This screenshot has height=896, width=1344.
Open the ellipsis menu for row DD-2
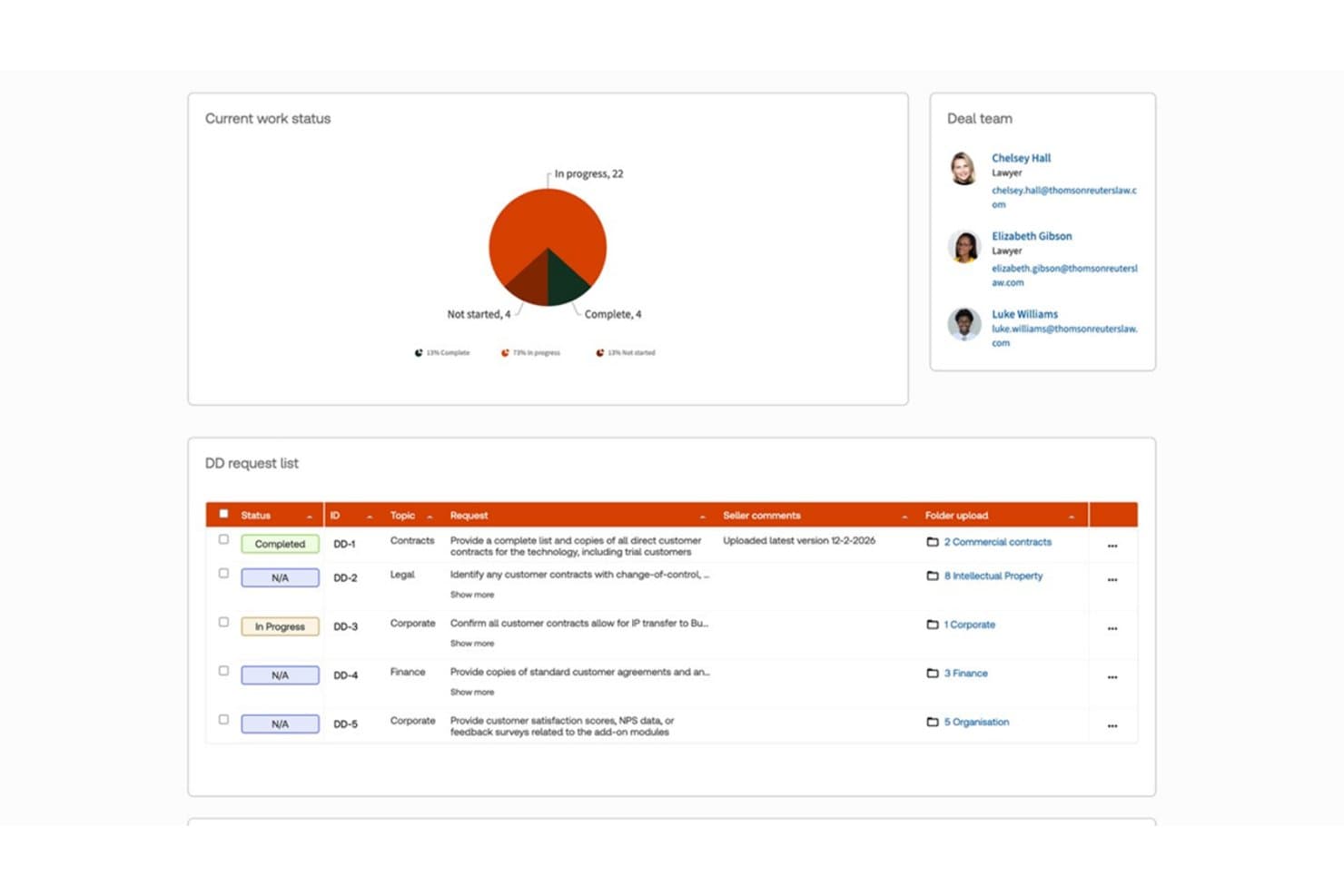pos(1112,580)
